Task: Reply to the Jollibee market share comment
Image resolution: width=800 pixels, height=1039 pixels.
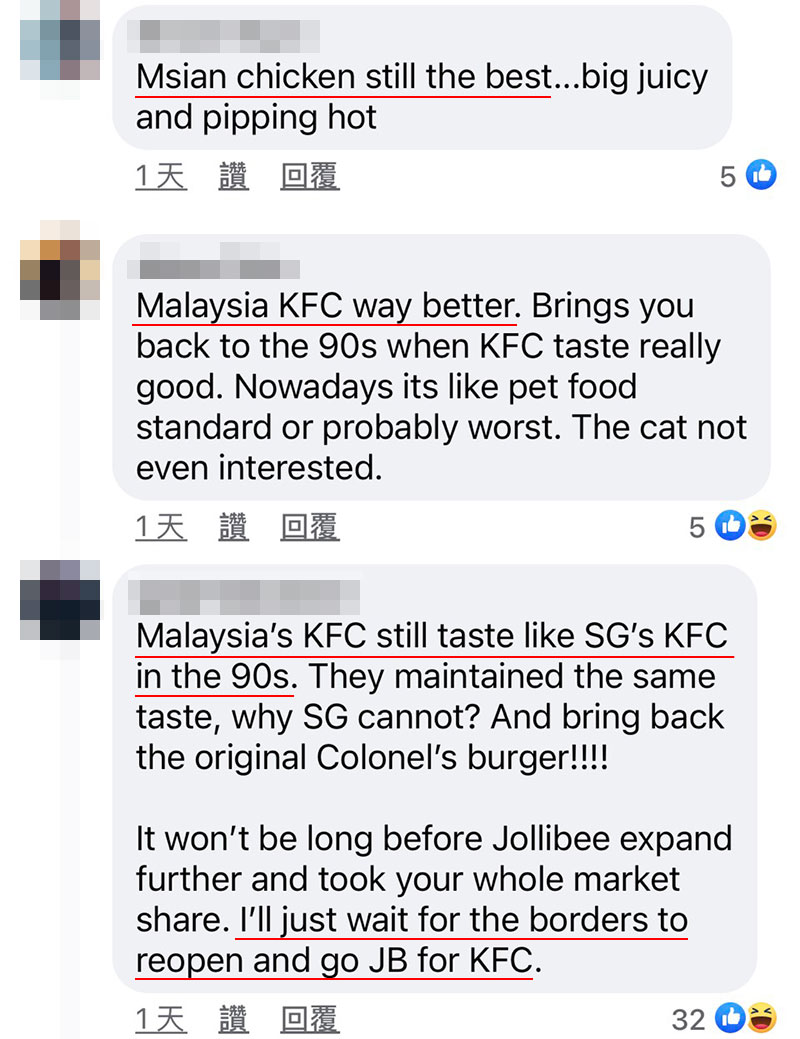Action: 310,1019
